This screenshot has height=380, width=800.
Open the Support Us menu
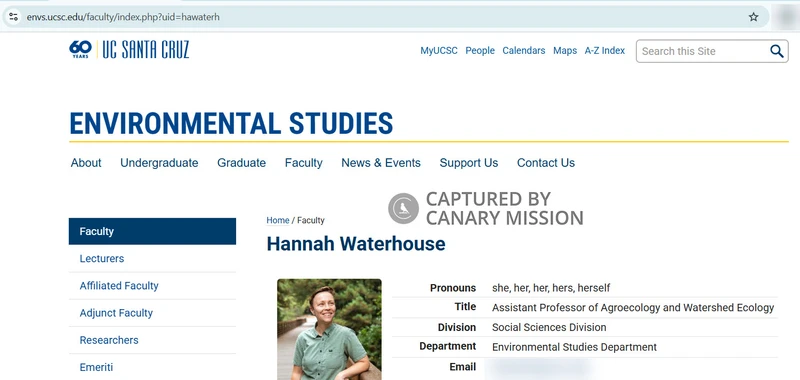(x=469, y=163)
